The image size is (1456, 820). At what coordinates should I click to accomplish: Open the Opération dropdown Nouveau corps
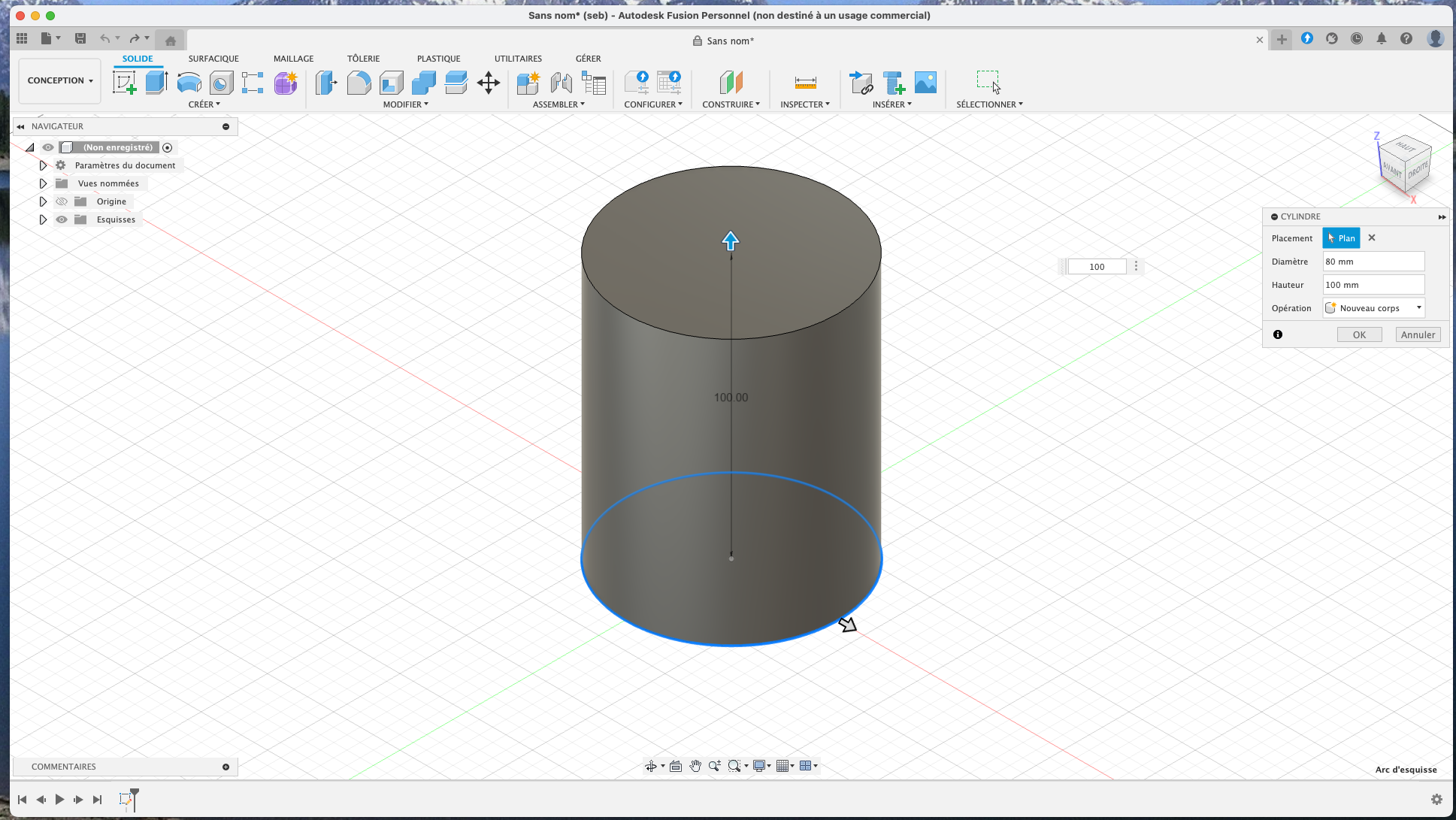click(1373, 308)
